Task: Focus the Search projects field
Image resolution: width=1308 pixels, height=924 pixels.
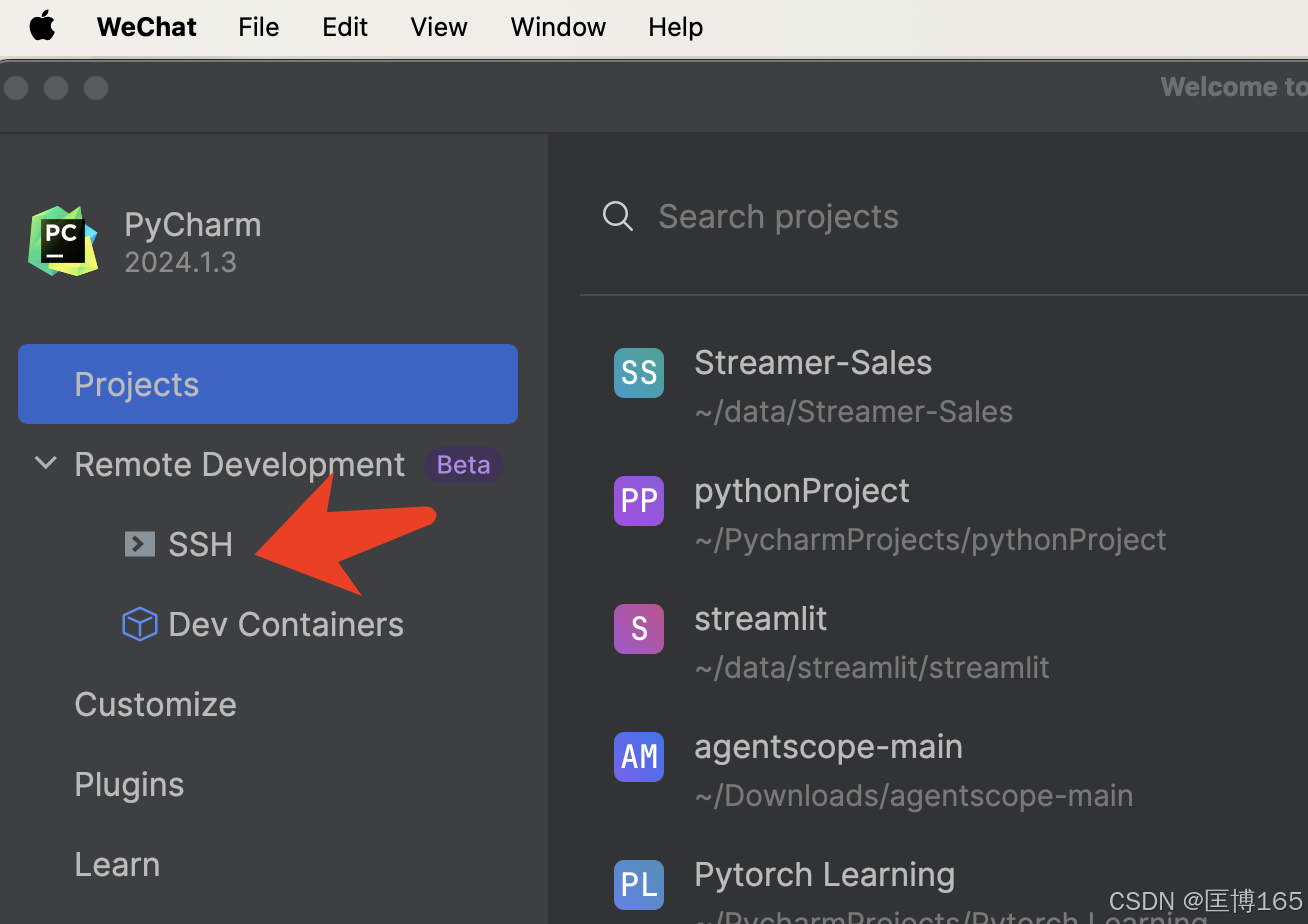Action: click(779, 216)
